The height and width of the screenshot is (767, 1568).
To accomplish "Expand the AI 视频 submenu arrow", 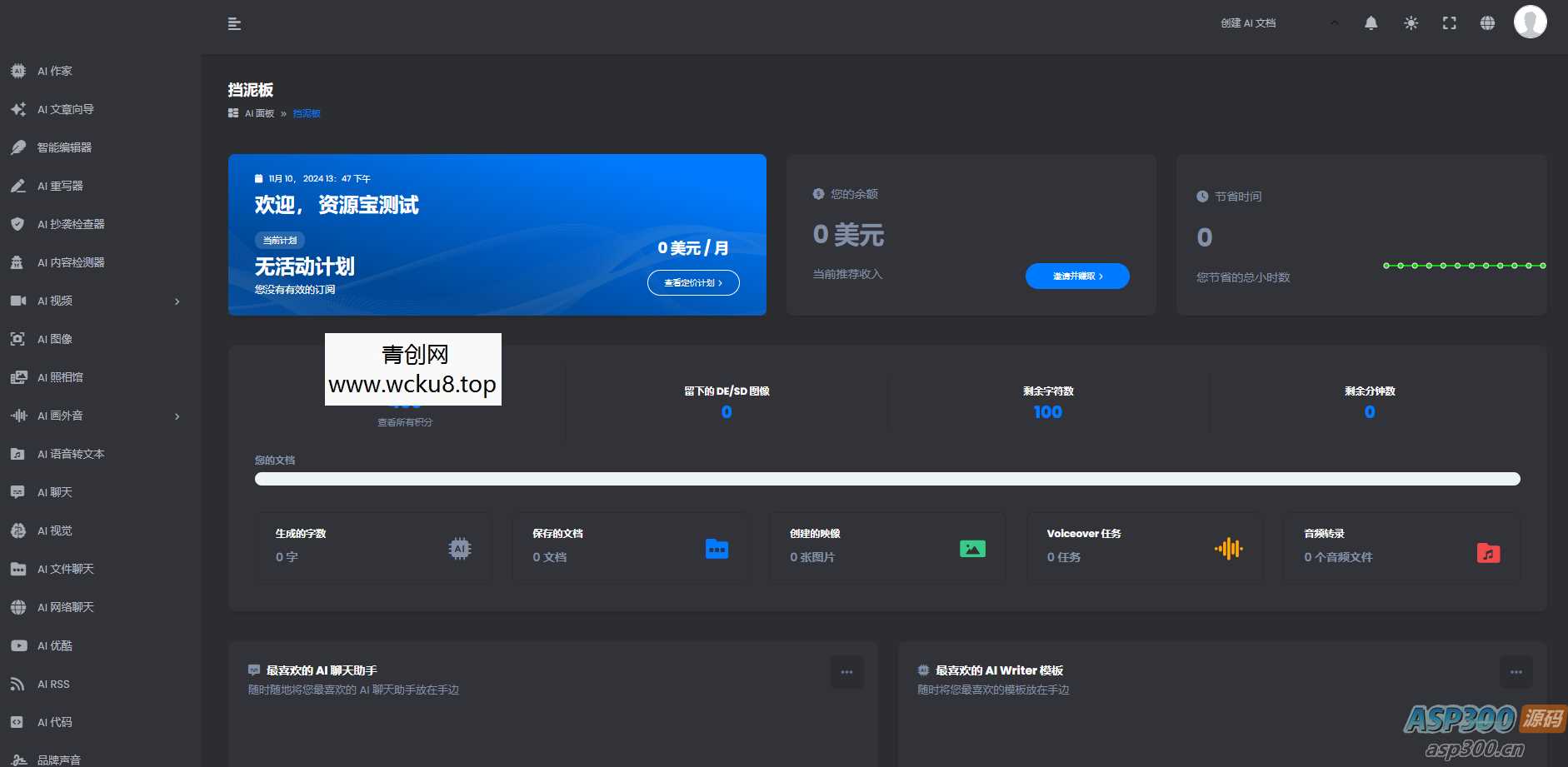I will click(177, 301).
